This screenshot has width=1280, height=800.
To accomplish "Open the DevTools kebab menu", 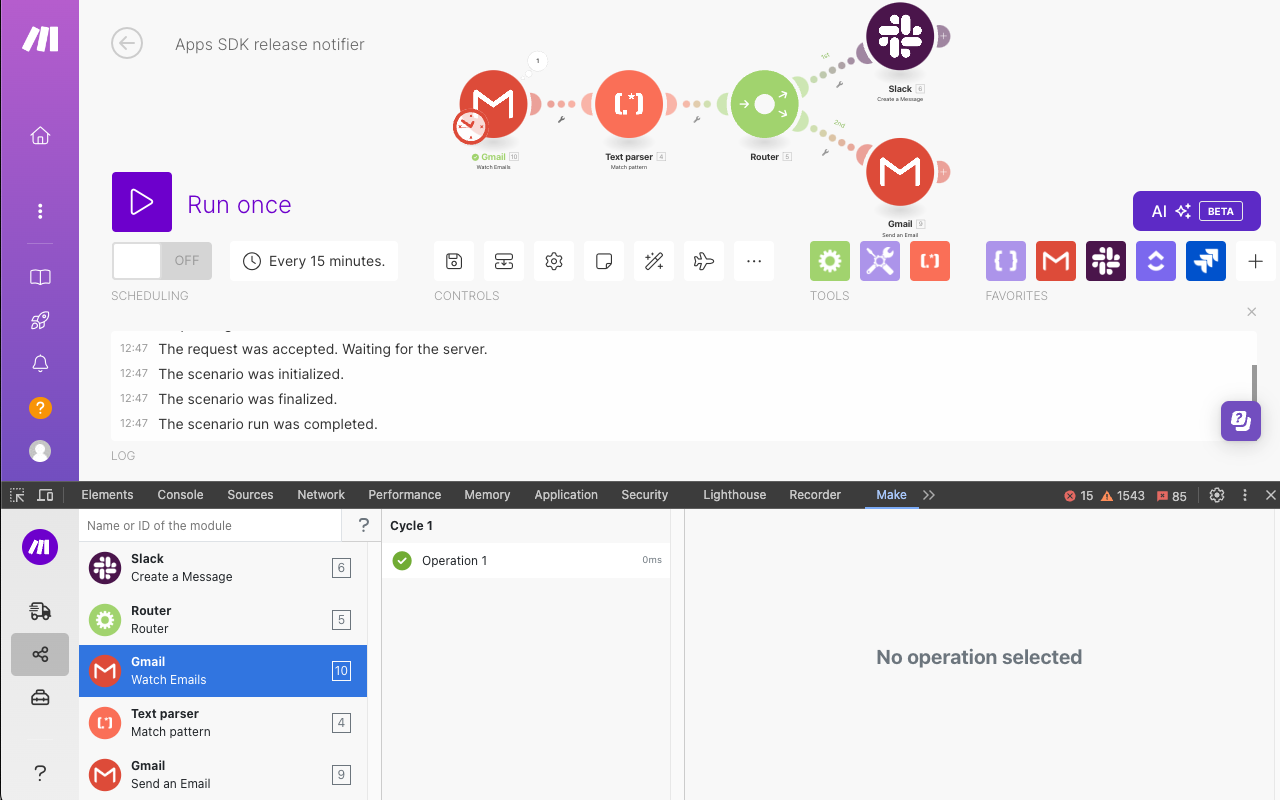I will [x=1245, y=495].
